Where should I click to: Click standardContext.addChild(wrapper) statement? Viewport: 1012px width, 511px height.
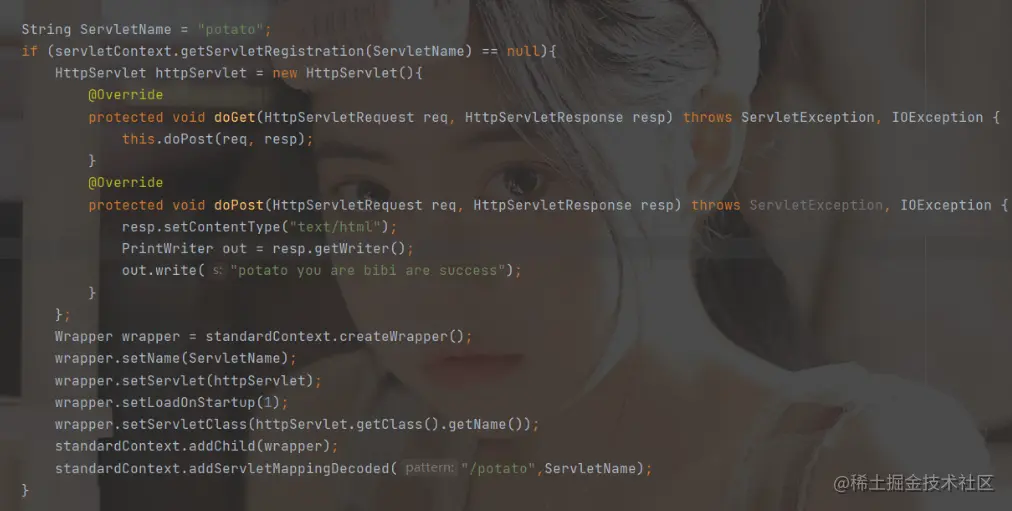click(196, 446)
